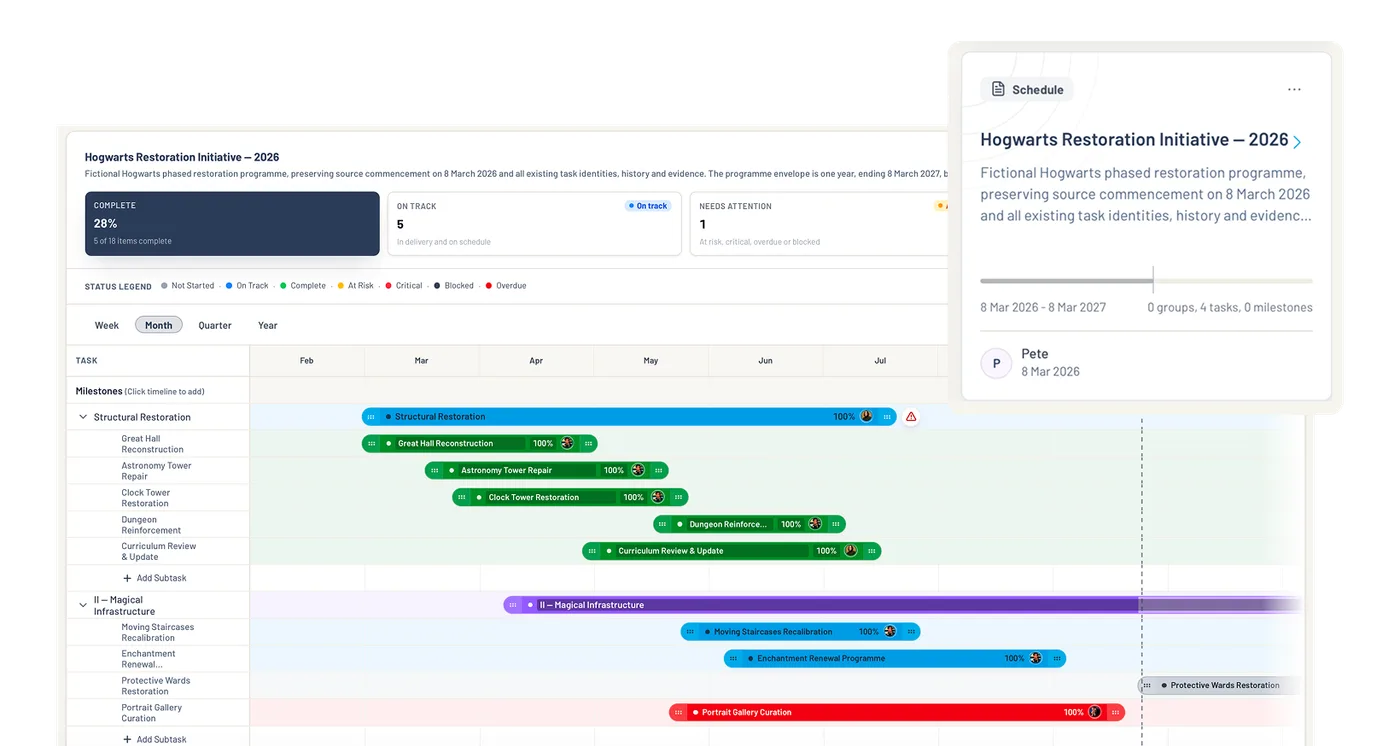Click the Mar month header on the timeline

[422, 361]
